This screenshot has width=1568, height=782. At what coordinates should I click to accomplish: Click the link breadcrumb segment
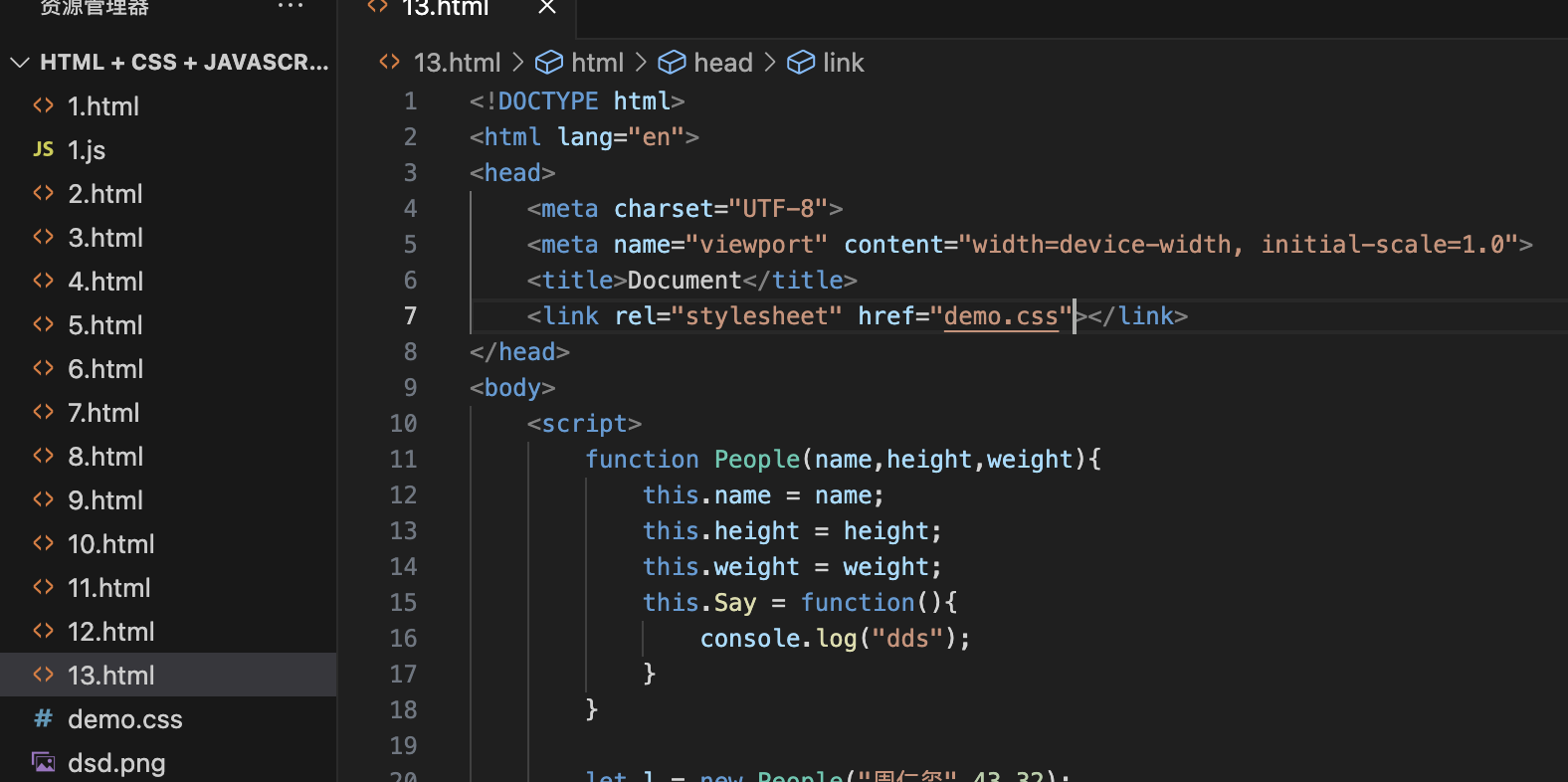pyautogui.click(x=844, y=63)
